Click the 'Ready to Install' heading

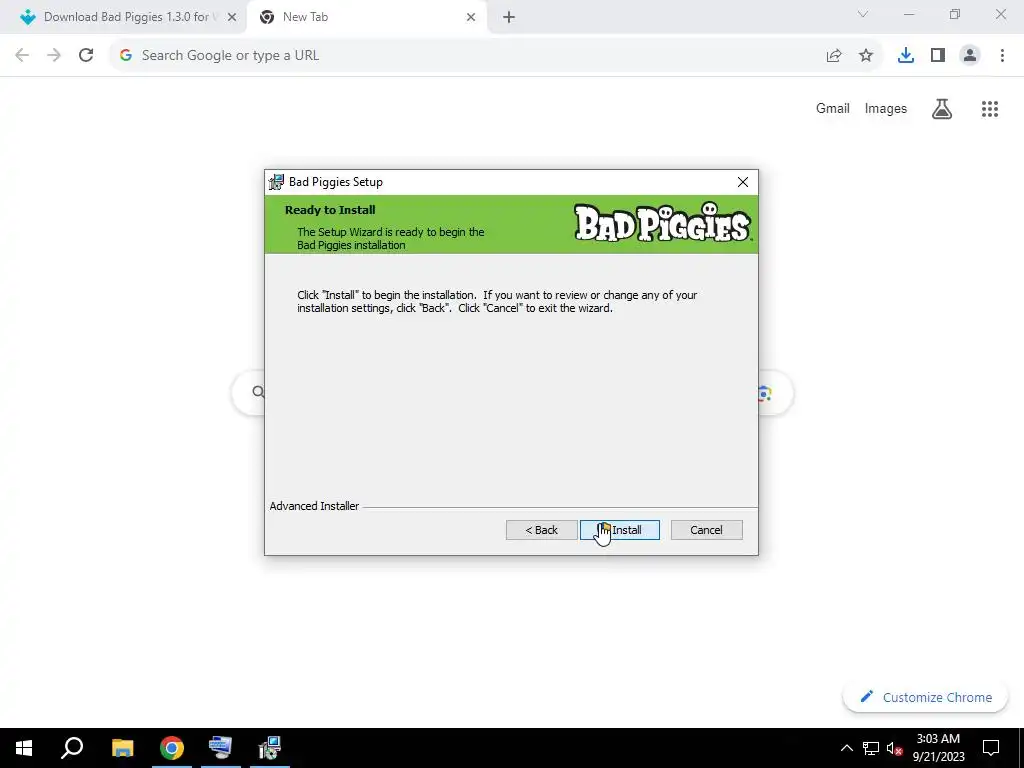click(x=330, y=210)
